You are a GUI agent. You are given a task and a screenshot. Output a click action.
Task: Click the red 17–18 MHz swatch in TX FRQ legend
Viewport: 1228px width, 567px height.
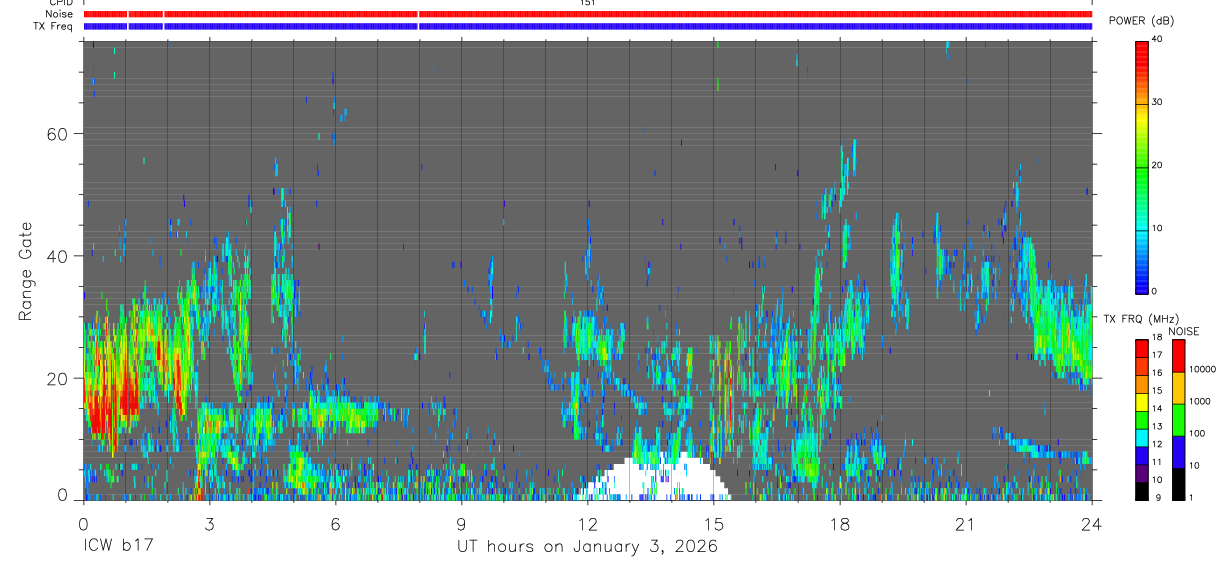click(x=1141, y=349)
